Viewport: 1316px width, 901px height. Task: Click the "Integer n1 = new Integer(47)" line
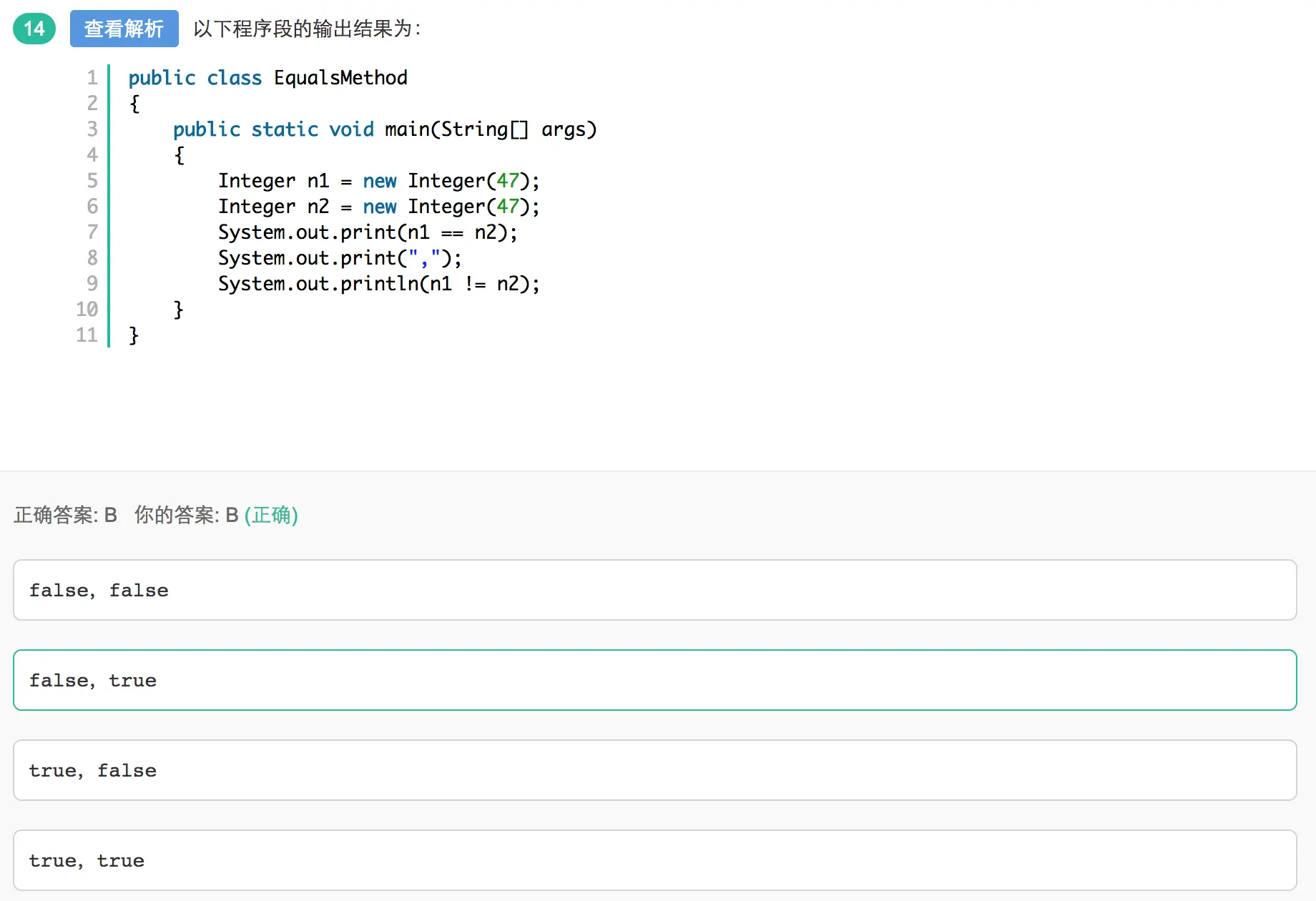point(378,181)
